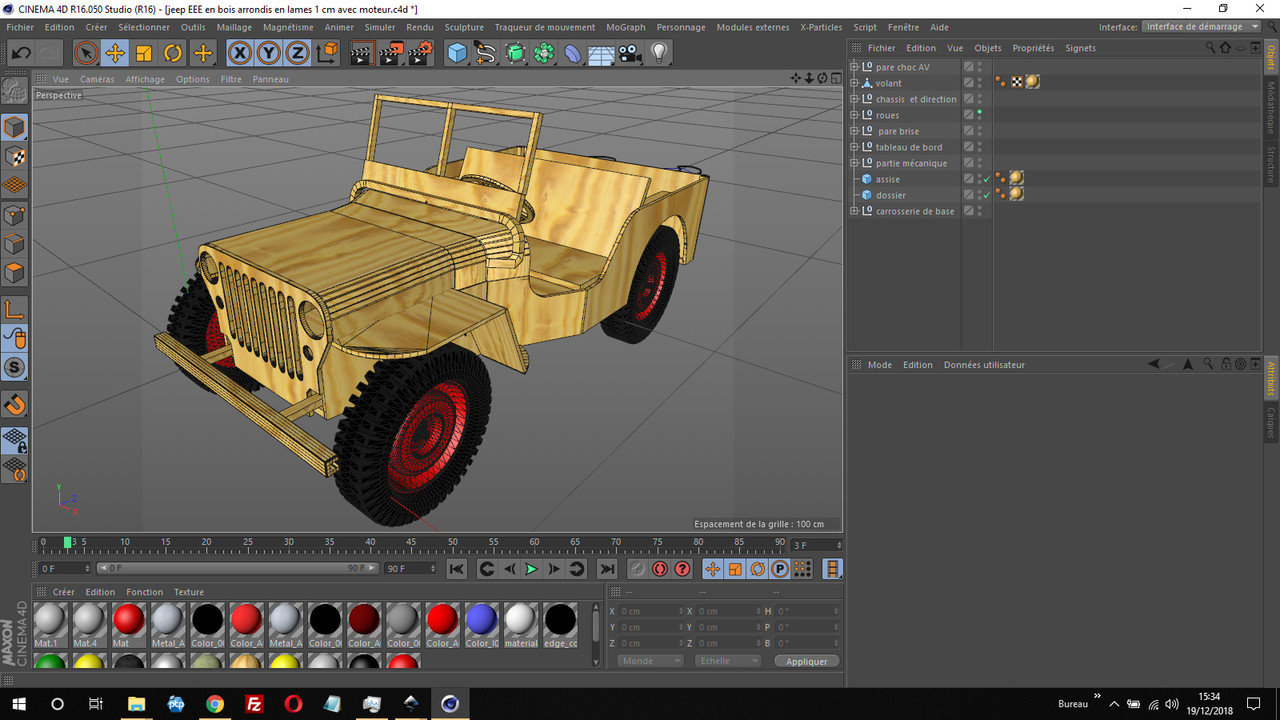Open the Monde coordinate system dropdown
The height and width of the screenshot is (720, 1280).
(649, 660)
